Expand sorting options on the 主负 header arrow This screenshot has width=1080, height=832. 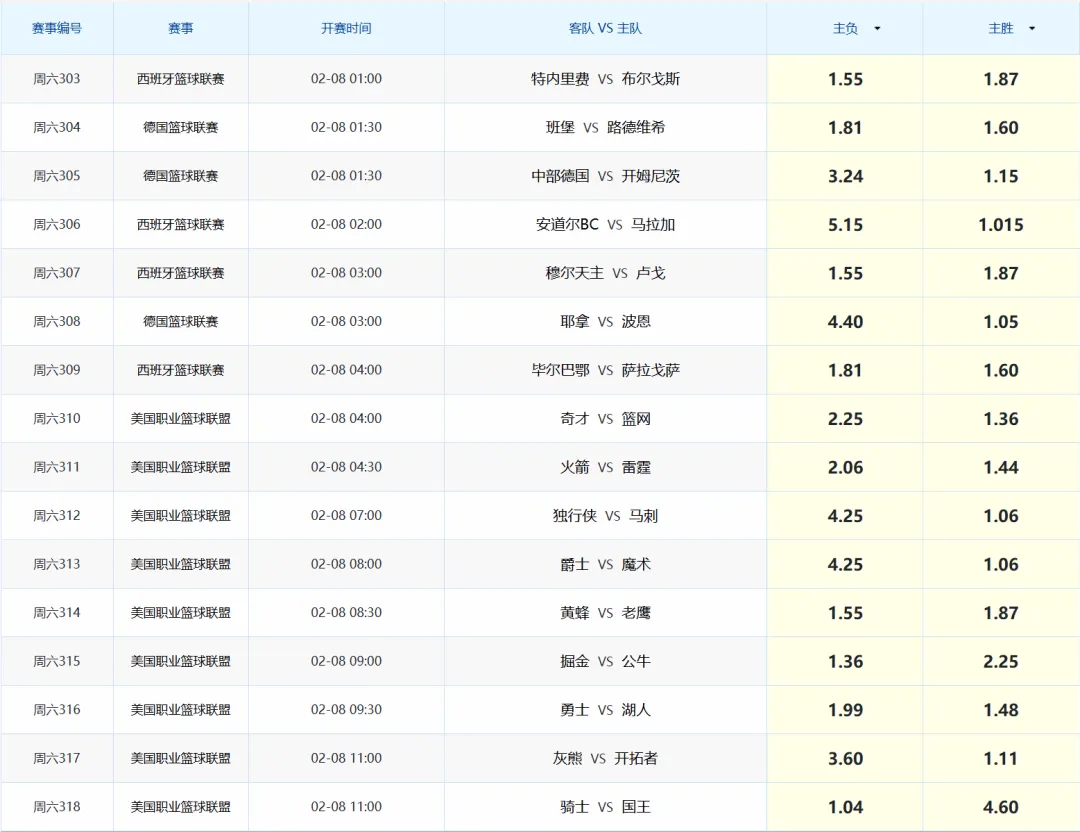coord(878,28)
